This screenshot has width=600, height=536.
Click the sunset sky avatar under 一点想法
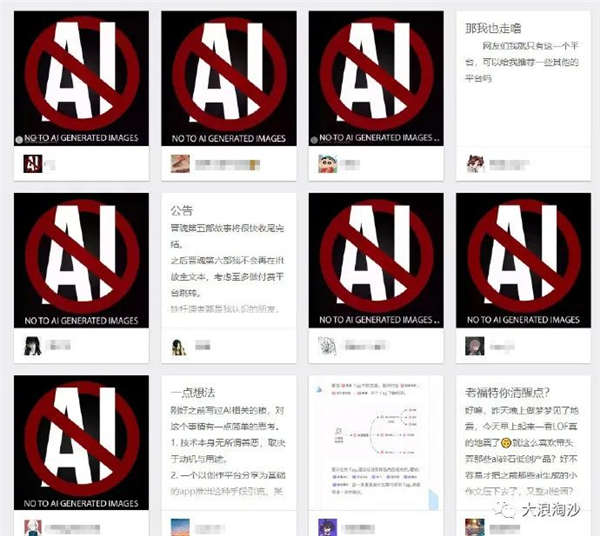180,528
